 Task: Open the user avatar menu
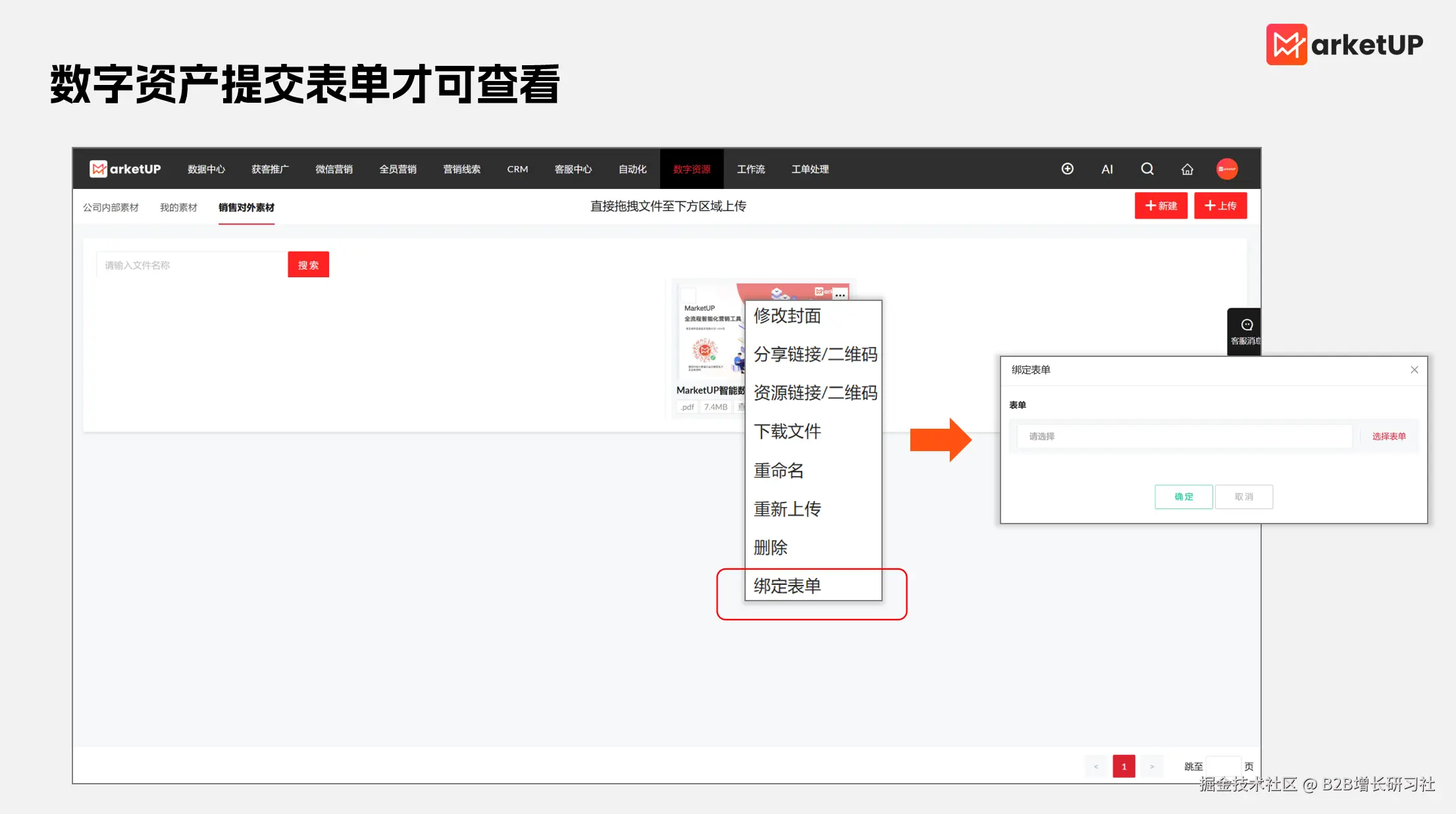(1227, 169)
